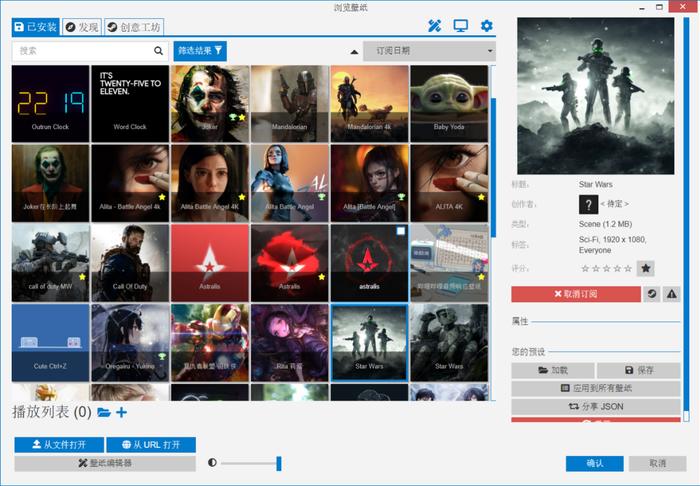Click the star on ALITA 4K thumbnail
This screenshot has height=486, width=700.
[481, 197]
